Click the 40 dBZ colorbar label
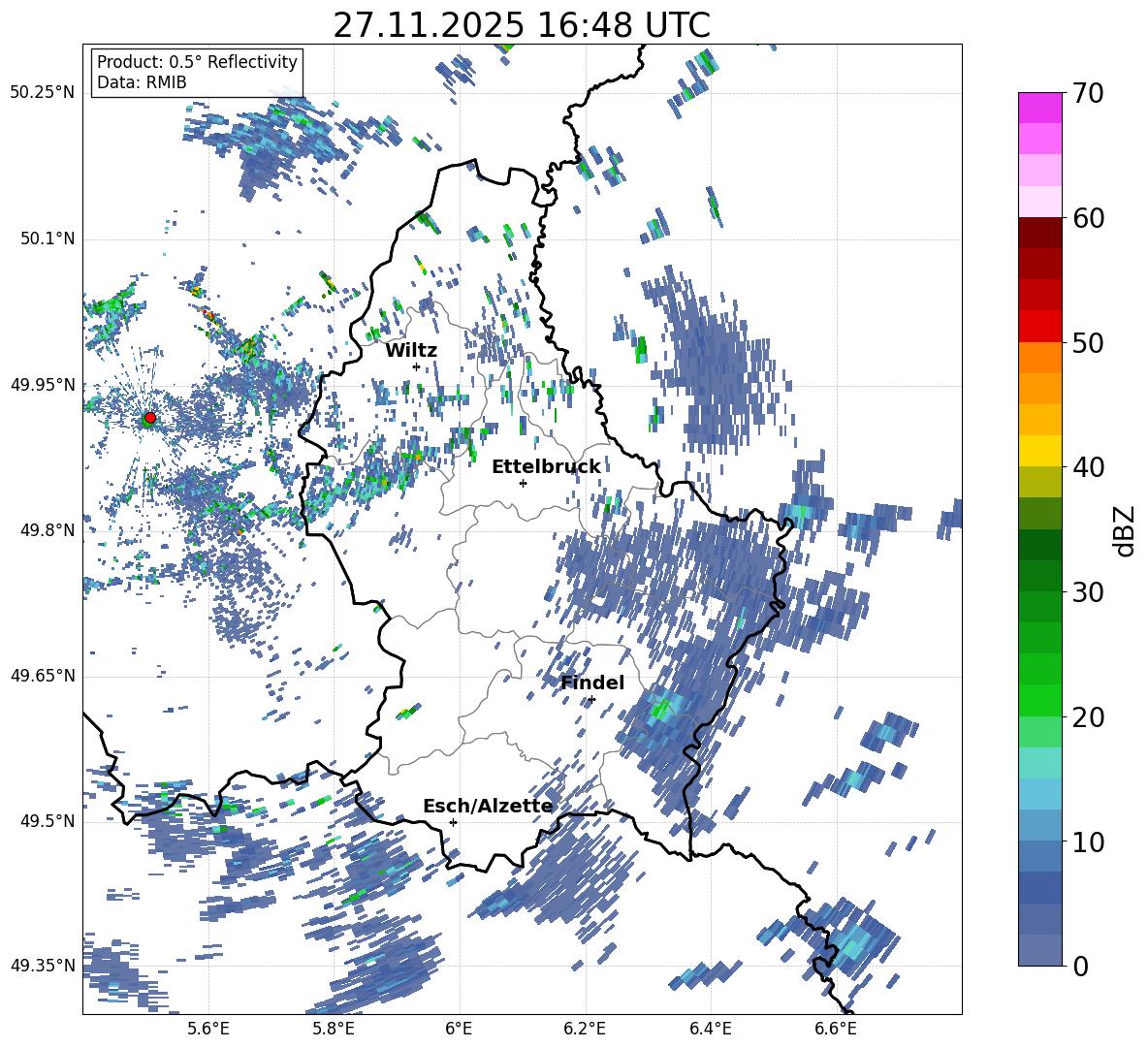The image size is (1148, 1048). pos(1088,467)
